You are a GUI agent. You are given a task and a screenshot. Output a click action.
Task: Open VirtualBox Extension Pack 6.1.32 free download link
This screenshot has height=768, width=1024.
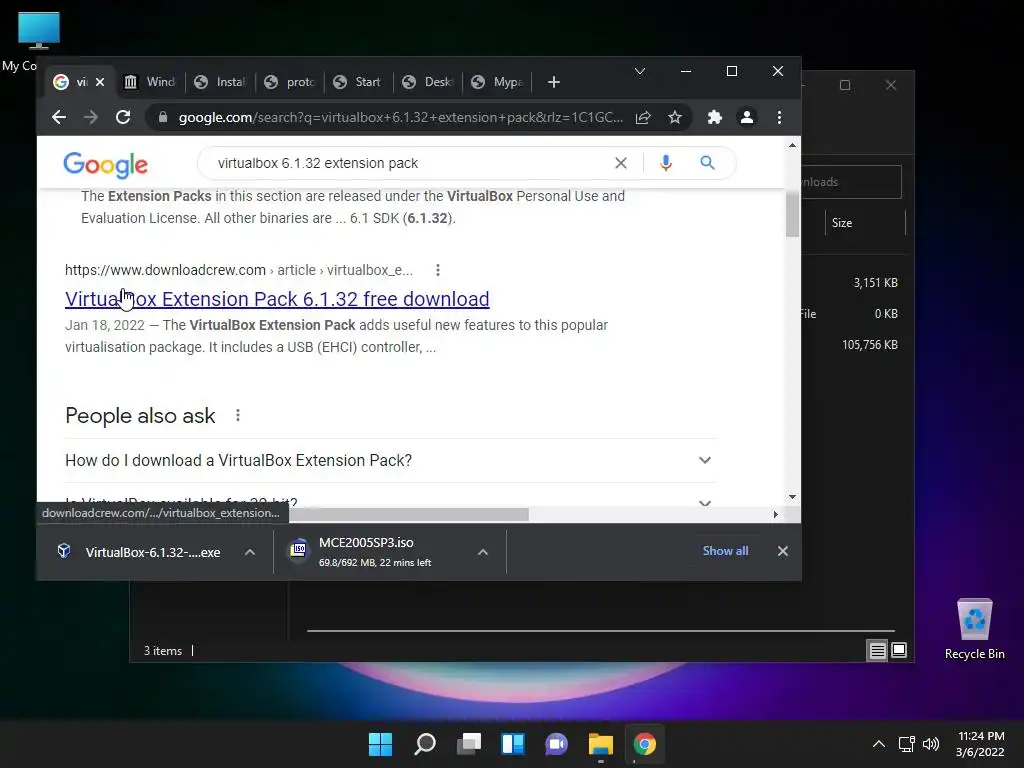pos(277,299)
